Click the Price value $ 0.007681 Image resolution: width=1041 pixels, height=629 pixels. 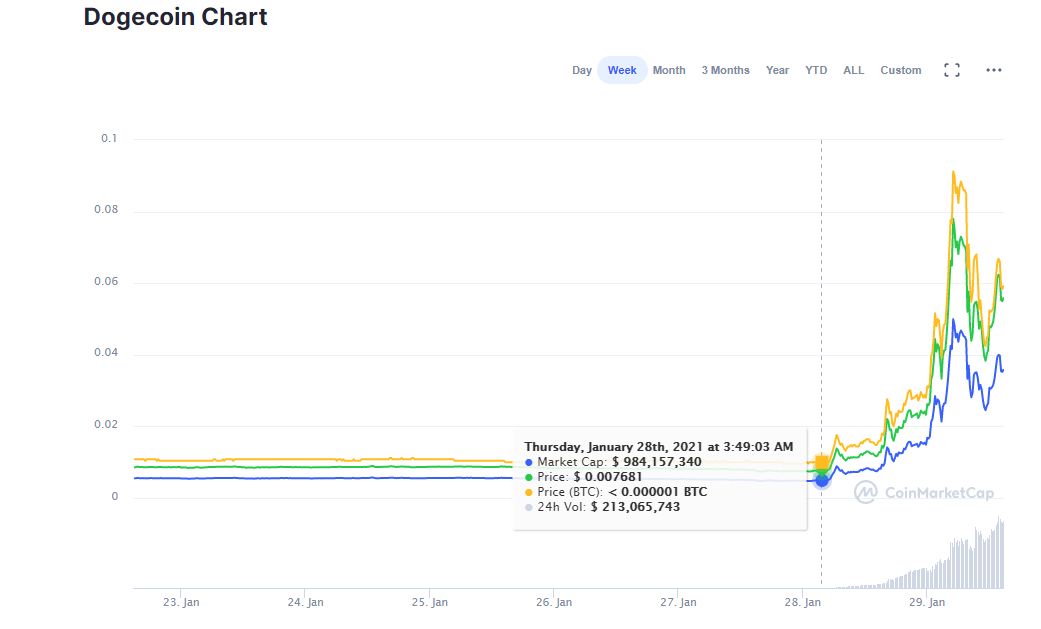pyautogui.click(x=607, y=477)
